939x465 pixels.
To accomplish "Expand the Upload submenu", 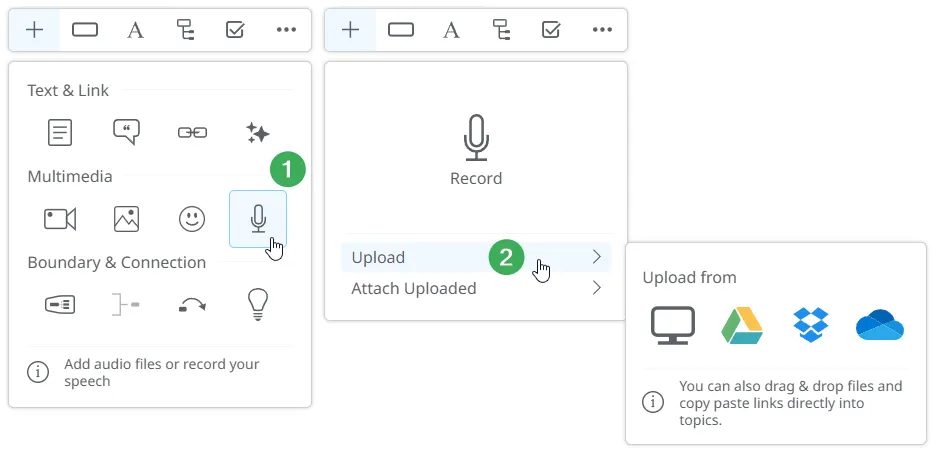I will 476,257.
